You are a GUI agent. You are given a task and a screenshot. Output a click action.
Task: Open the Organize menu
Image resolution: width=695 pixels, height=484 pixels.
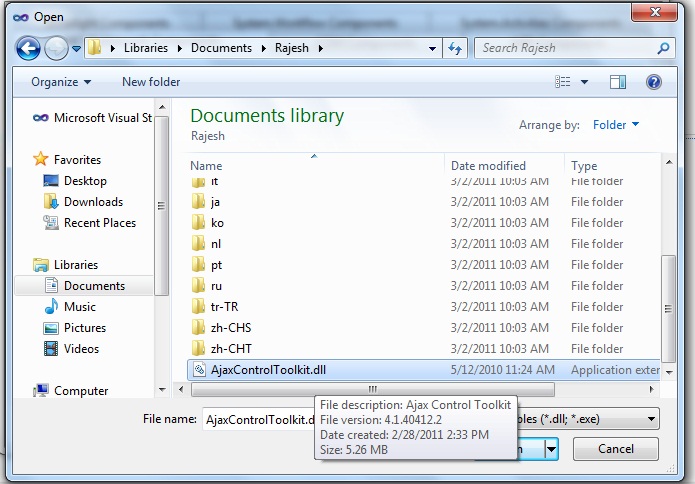pos(61,82)
